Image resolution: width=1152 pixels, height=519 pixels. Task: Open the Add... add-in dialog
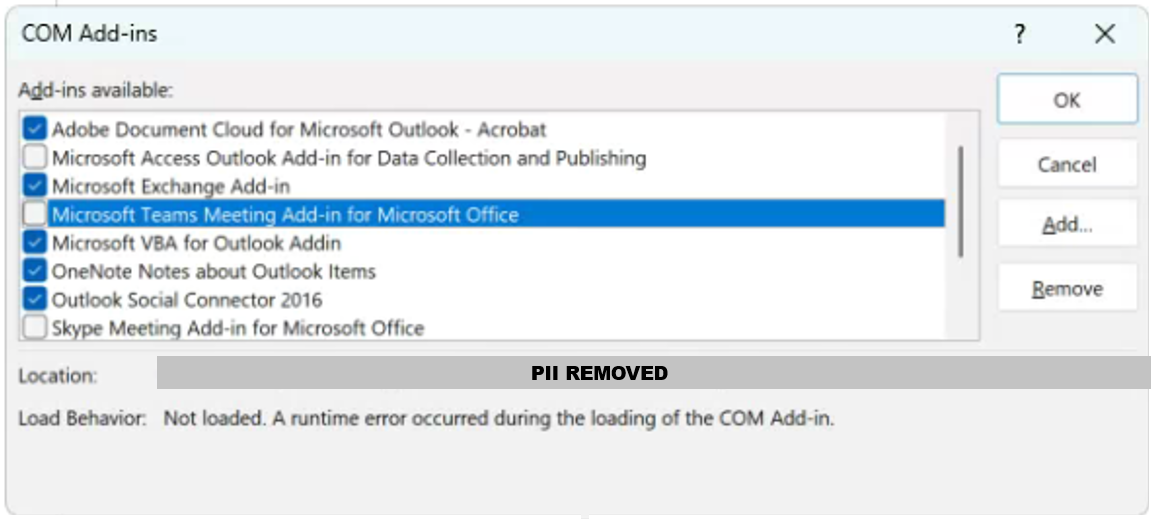point(1067,225)
